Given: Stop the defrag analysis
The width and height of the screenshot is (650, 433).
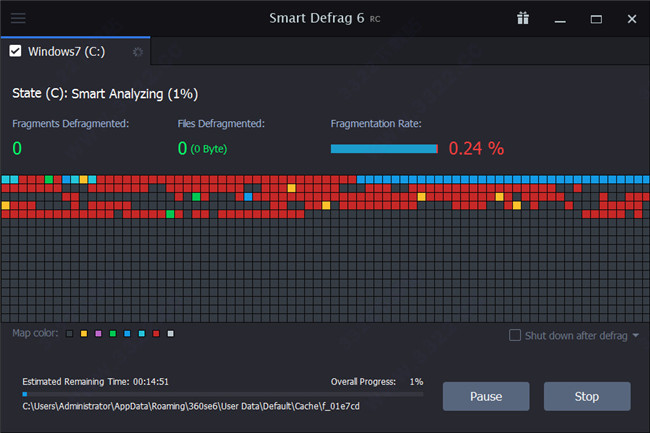Looking at the screenshot, I should coord(587,397).
